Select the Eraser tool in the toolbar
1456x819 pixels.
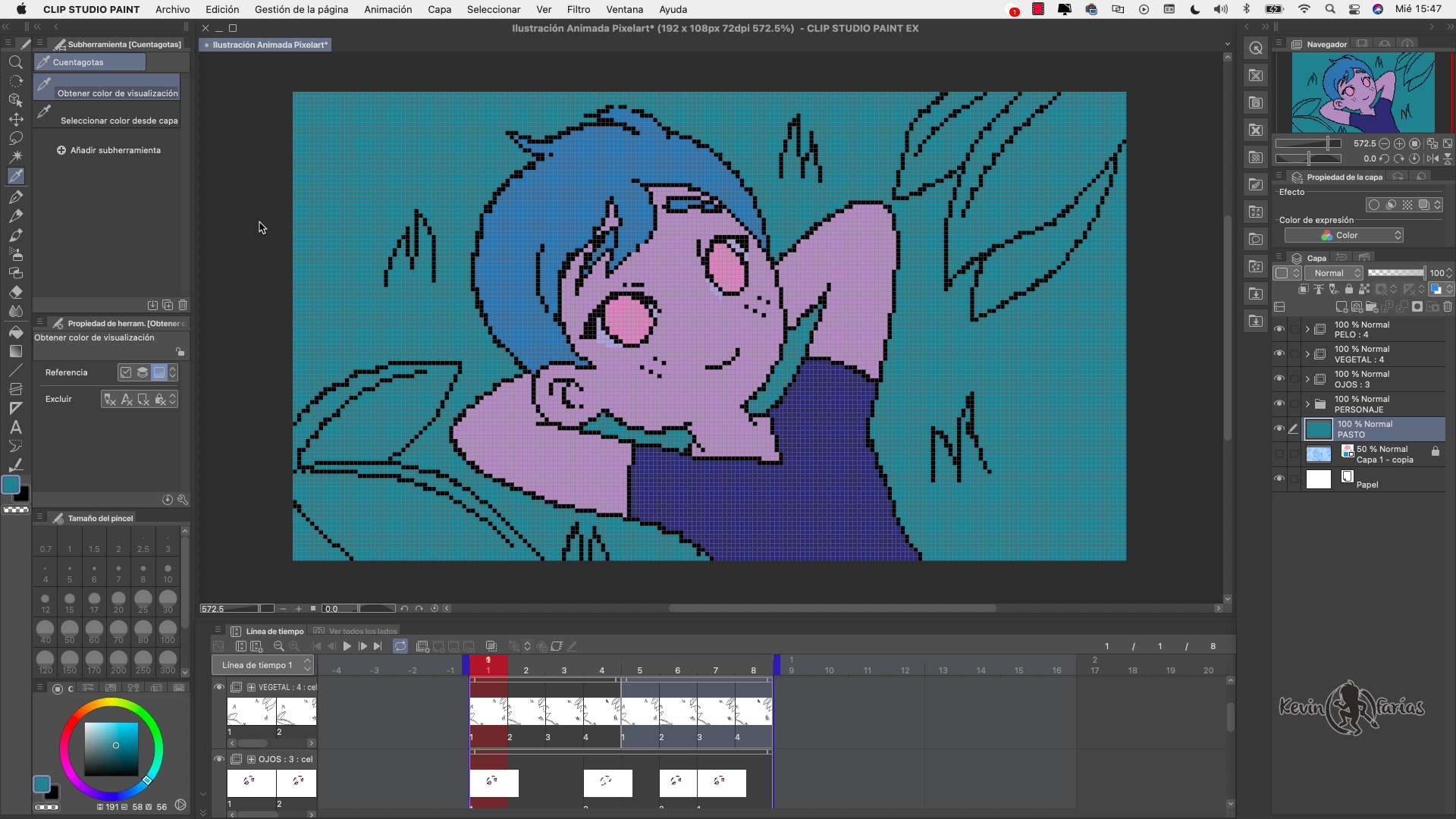pyautogui.click(x=16, y=292)
